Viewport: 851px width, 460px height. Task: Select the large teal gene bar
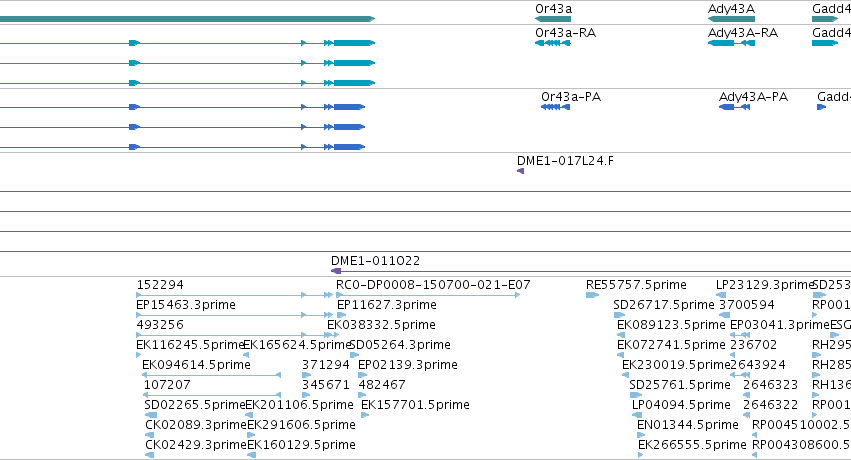(187, 19)
